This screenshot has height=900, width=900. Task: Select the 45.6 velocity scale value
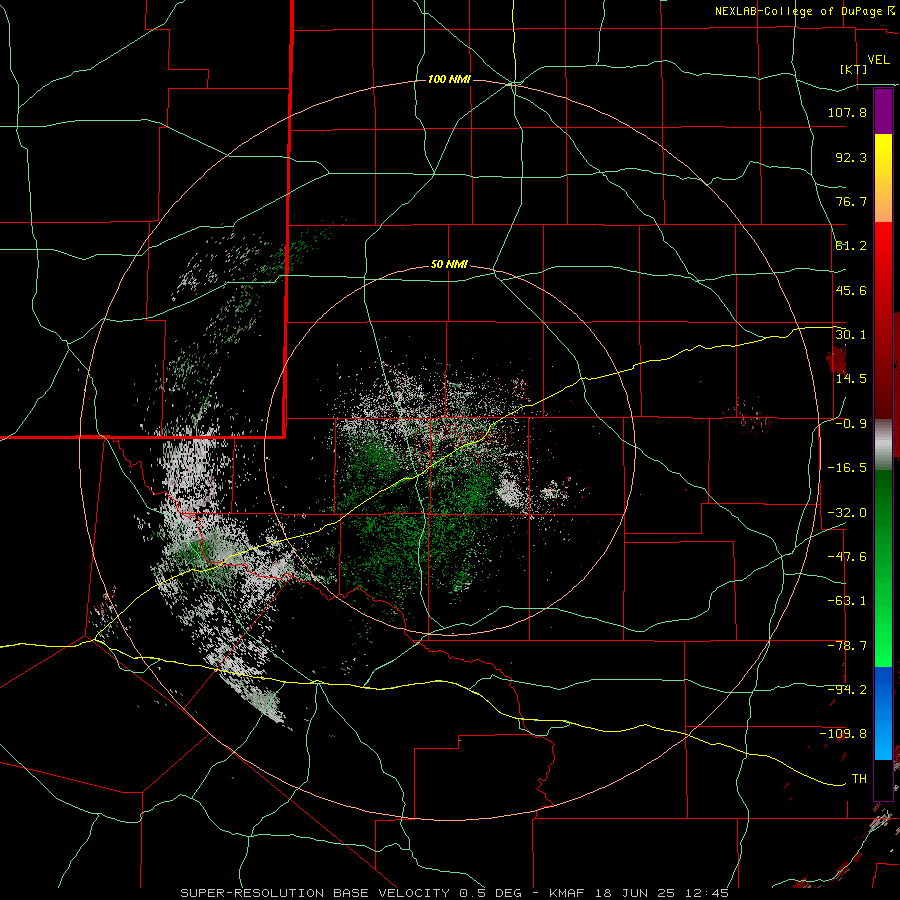tap(851, 290)
